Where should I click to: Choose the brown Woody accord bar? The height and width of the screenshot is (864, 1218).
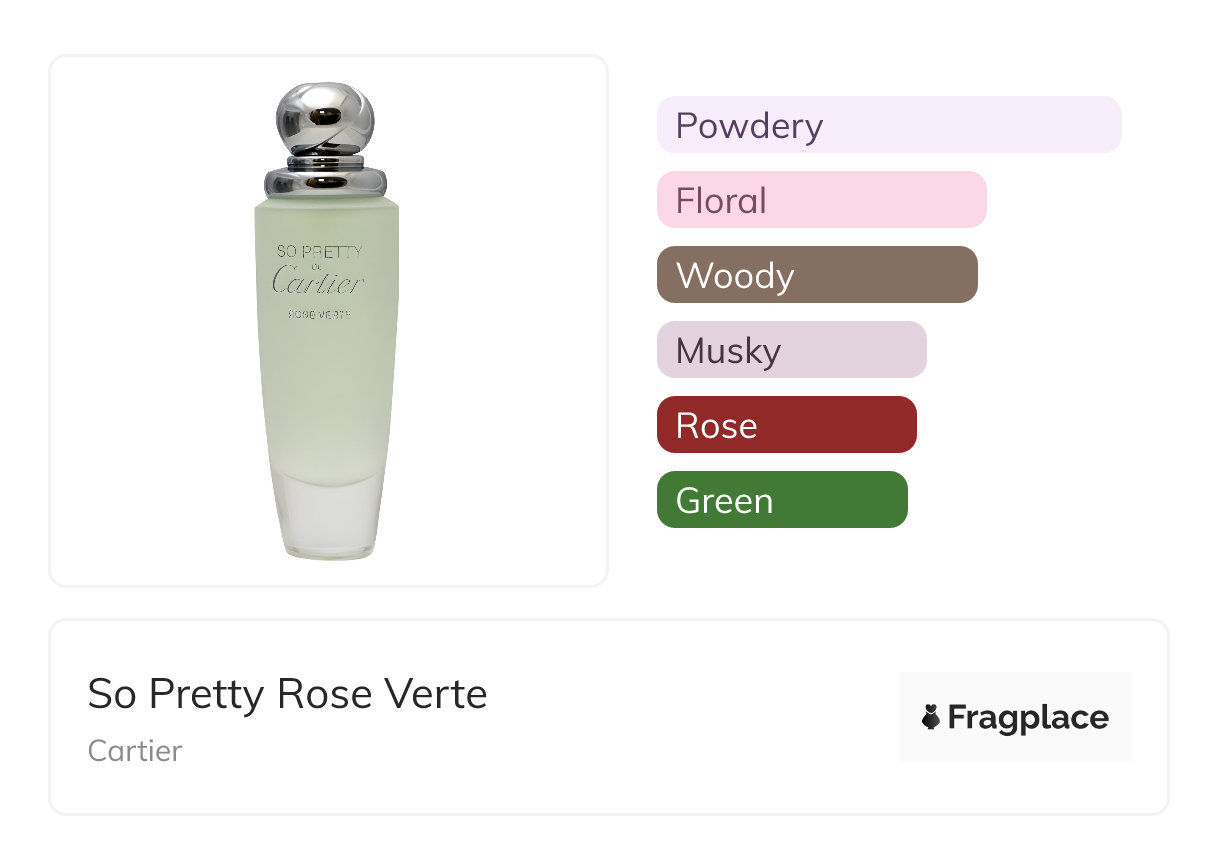(x=817, y=275)
